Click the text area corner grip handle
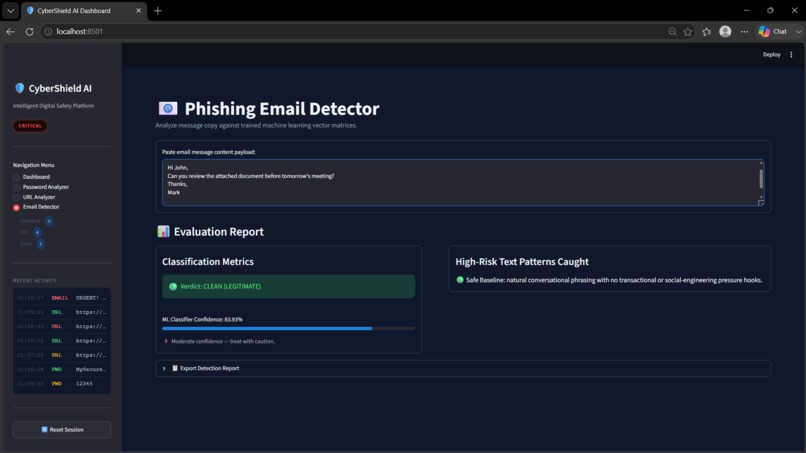806x453 pixels. tap(761, 203)
